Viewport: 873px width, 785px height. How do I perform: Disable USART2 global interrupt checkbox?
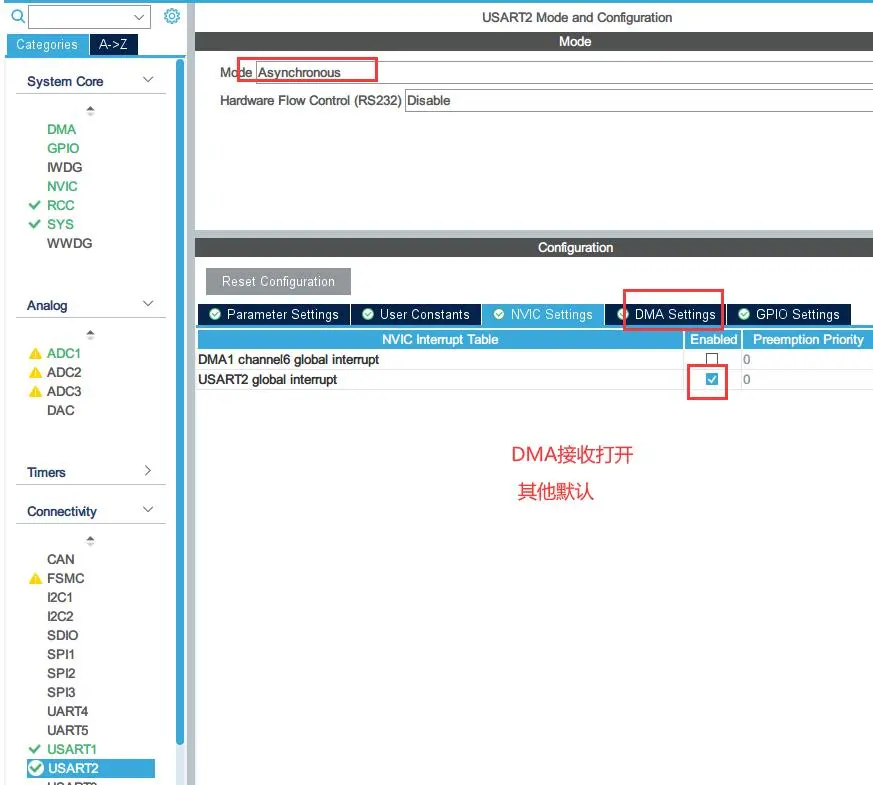712,380
